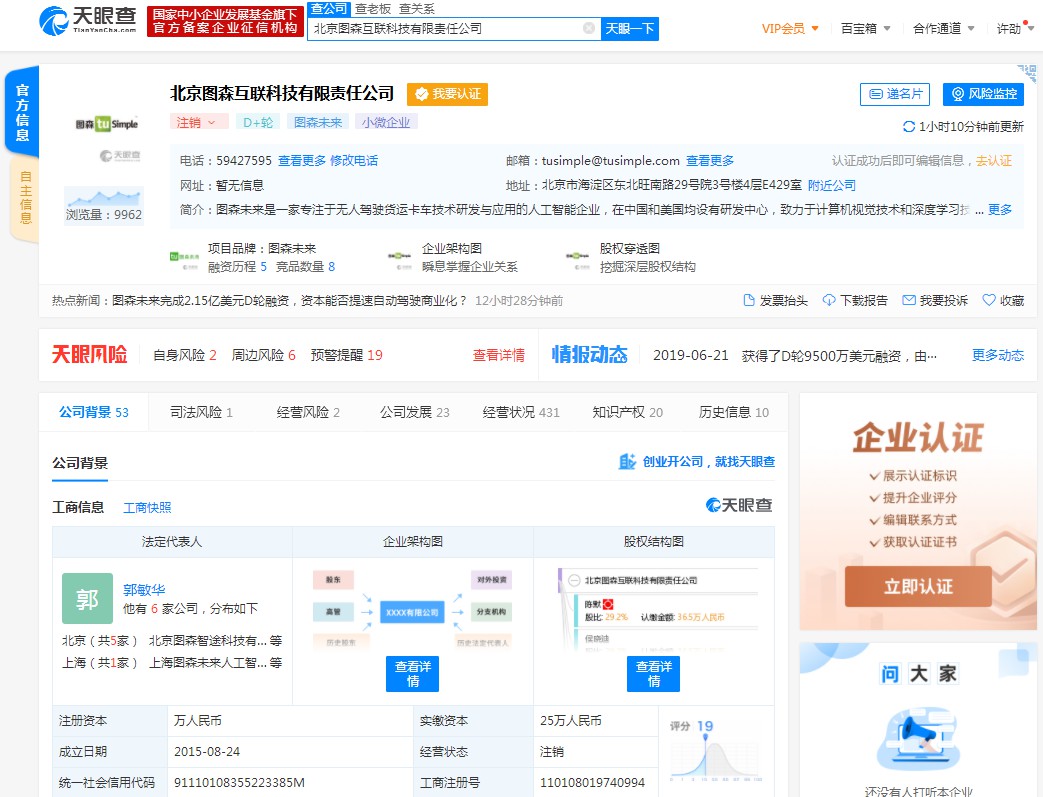Viewport: 1043px width, 797px height.
Task: Click the 风险监控 button
Action: click(983, 94)
